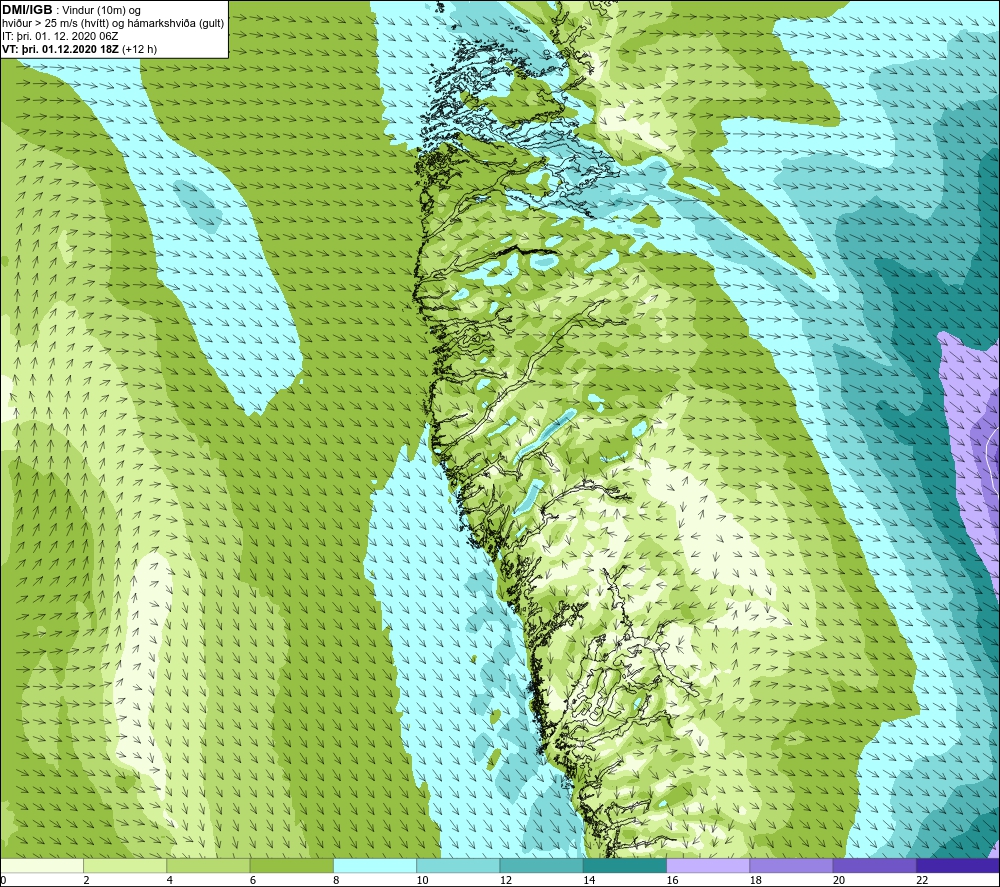The height and width of the screenshot is (887, 1000).
Task: Click the scale label '6'
Action: tap(253, 881)
